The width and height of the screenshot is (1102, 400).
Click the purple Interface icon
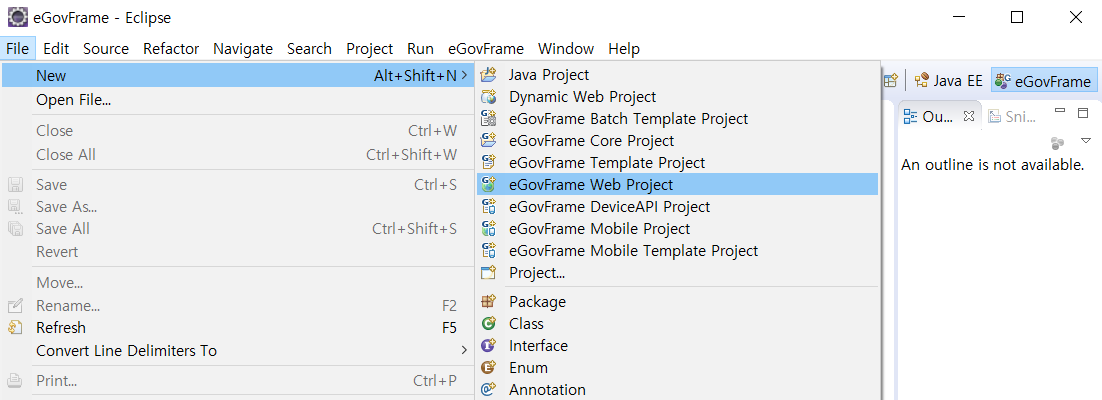[x=488, y=345]
